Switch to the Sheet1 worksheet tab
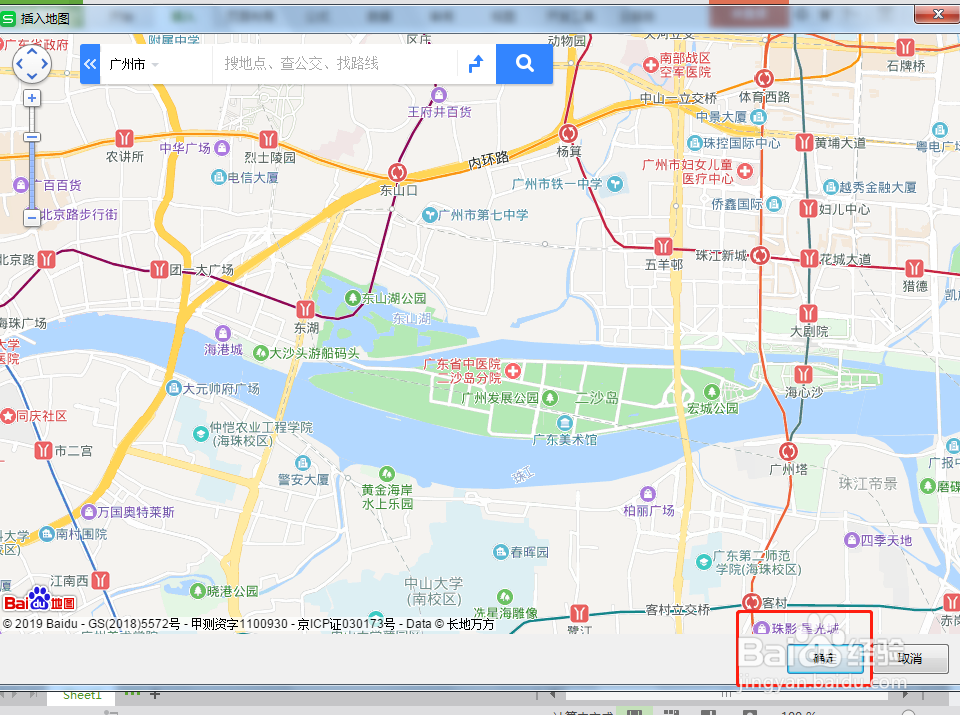The width and height of the screenshot is (960, 715). tap(81, 695)
